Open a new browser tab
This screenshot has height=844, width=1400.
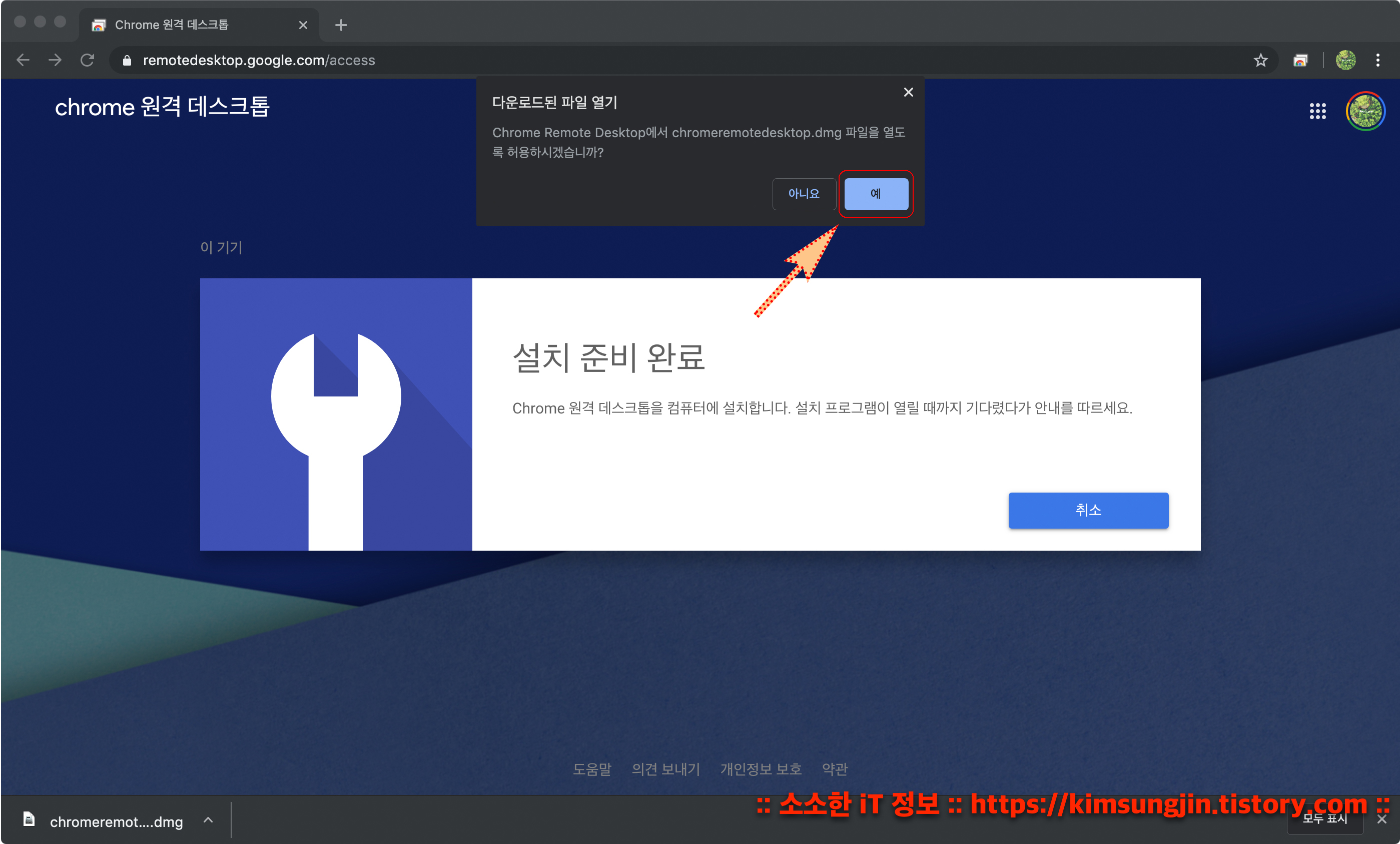pyautogui.click(x=341, y=25)
